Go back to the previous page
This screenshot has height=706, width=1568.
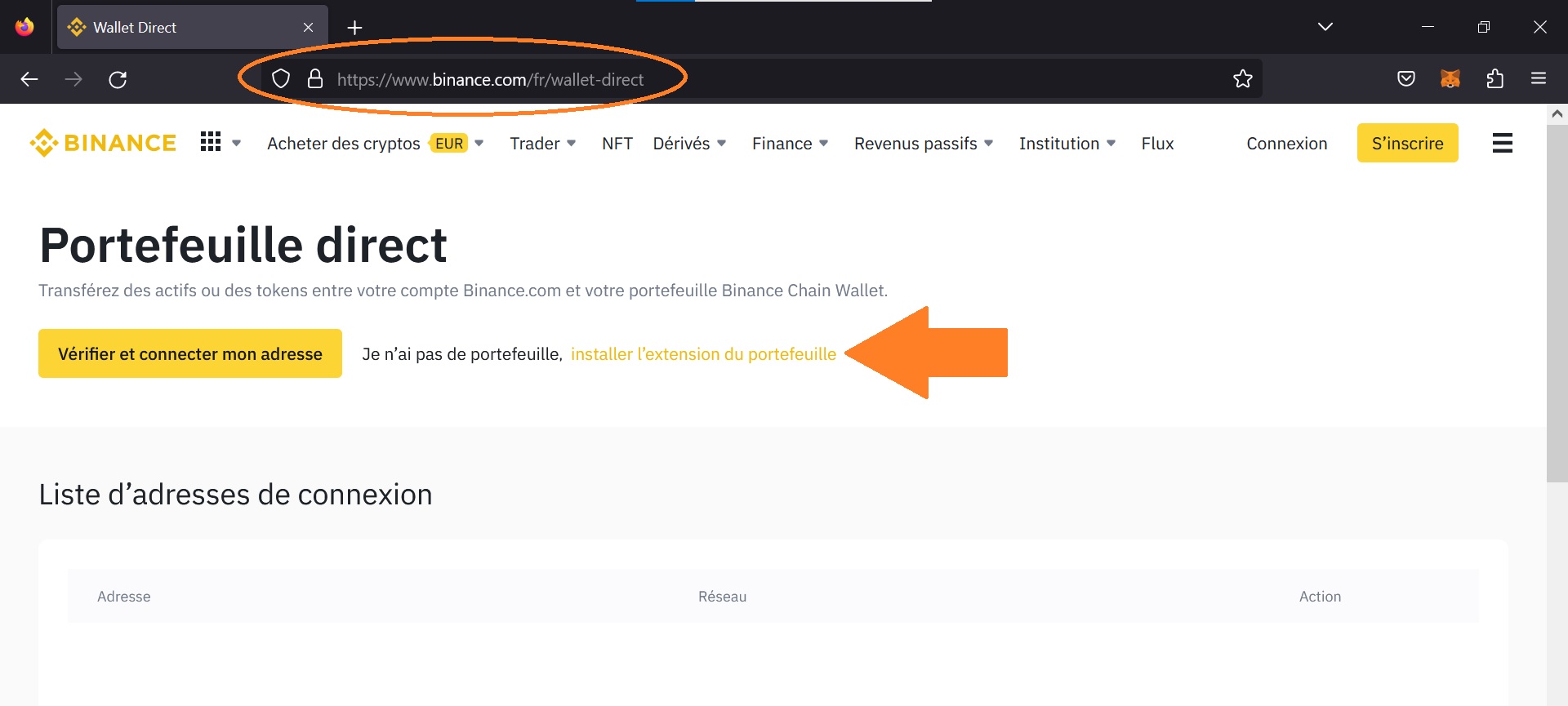(29, 79)
